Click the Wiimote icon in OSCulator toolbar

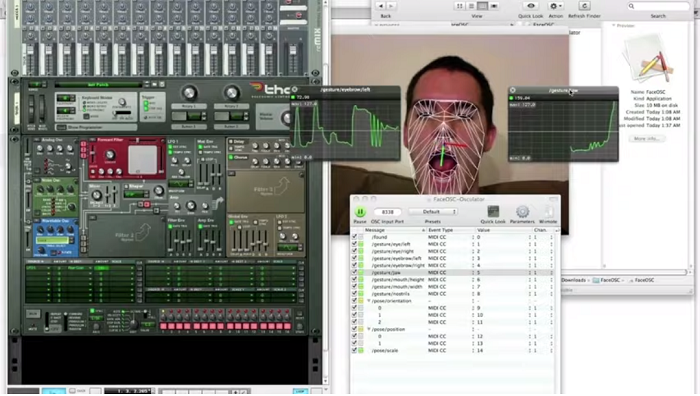coord(548,211)
